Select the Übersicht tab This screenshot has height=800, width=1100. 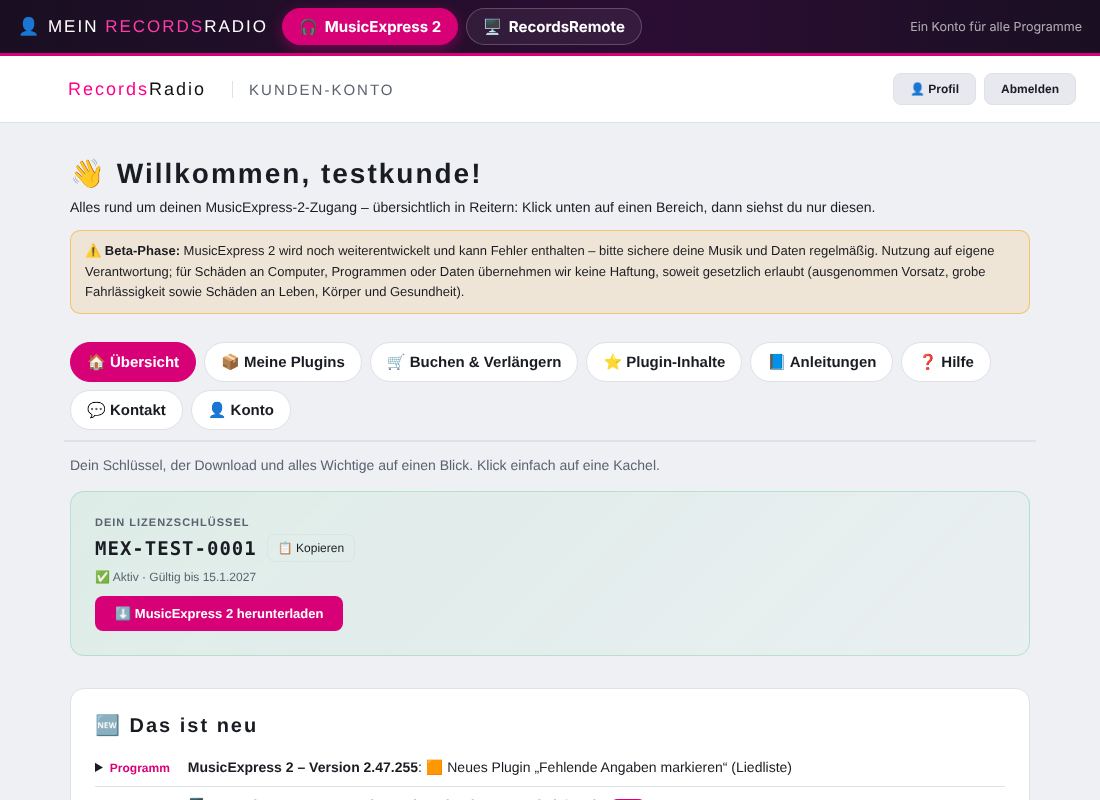[x=133, y=362]
